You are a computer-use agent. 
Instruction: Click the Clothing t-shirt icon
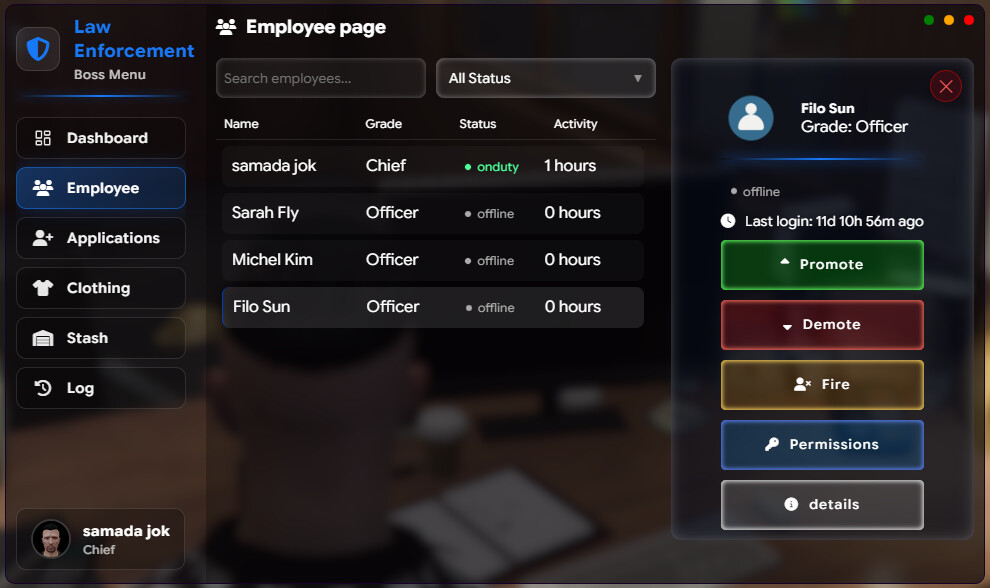tap(43, 288)
